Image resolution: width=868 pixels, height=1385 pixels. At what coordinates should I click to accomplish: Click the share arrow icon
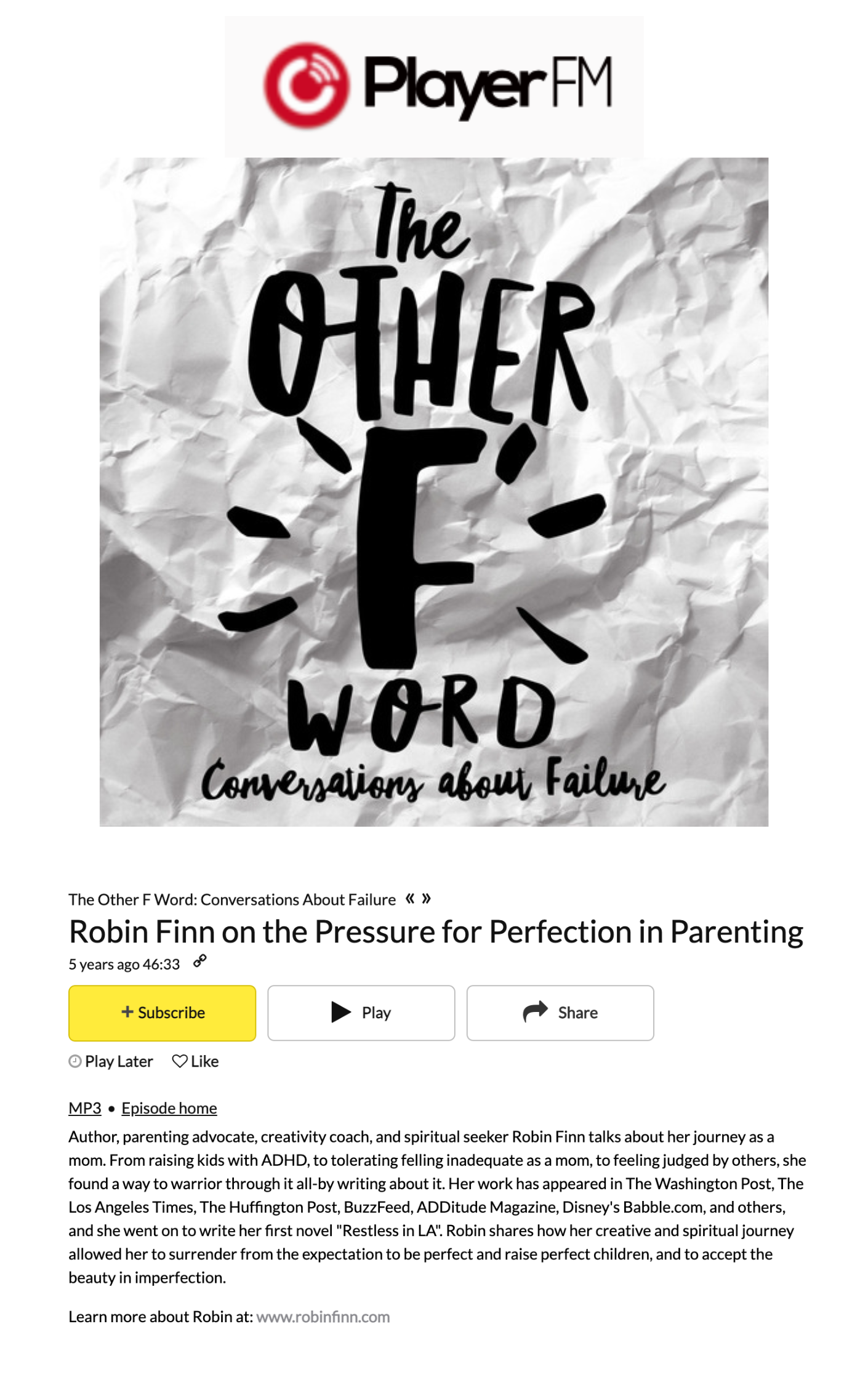click(536, 1011)
